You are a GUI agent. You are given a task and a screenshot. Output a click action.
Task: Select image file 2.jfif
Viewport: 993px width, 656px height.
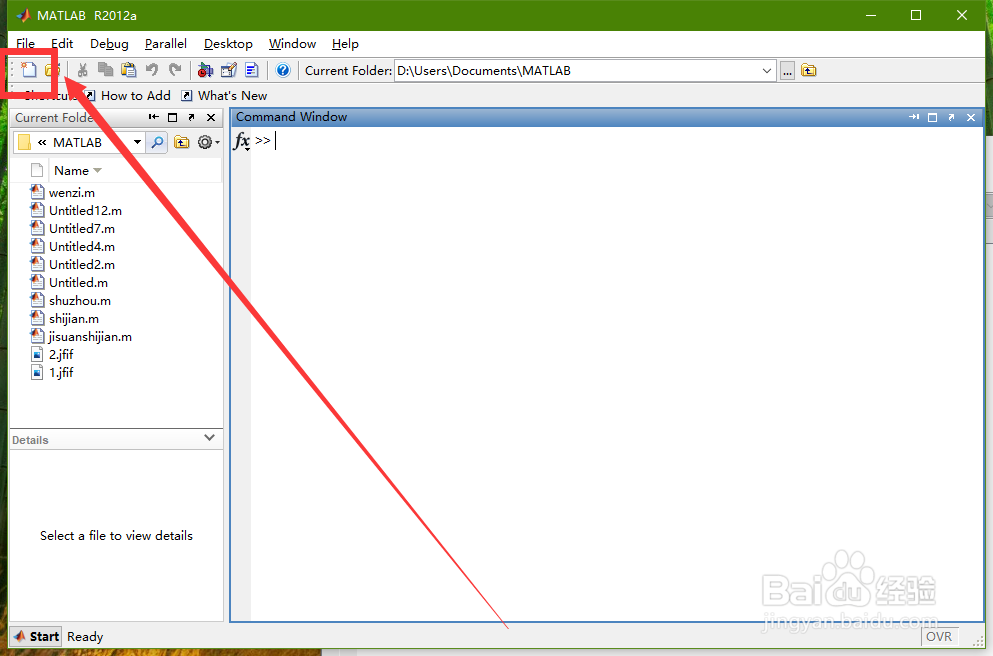click(61, 355)
